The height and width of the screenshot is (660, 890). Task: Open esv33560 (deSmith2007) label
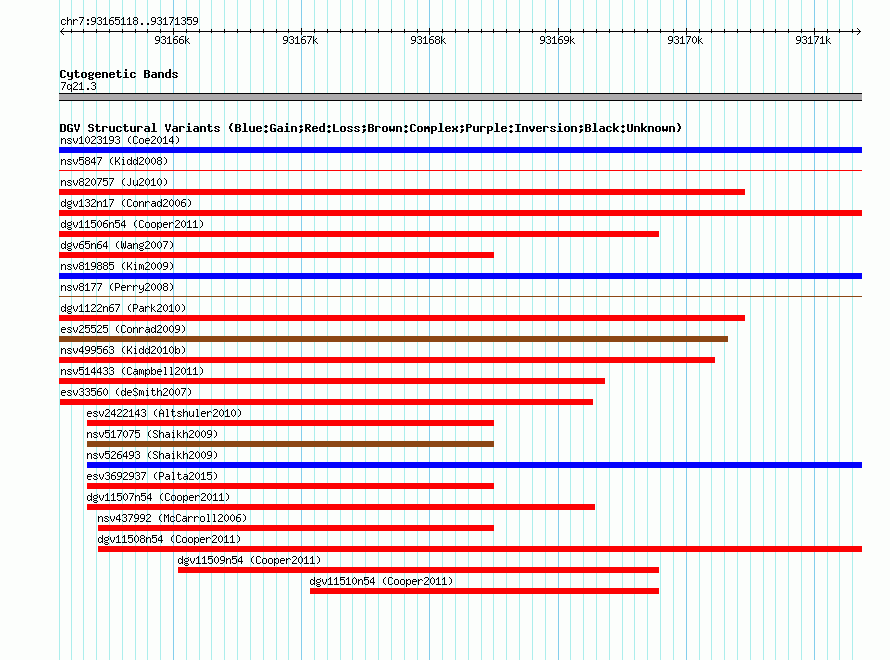tap(126, 392)
